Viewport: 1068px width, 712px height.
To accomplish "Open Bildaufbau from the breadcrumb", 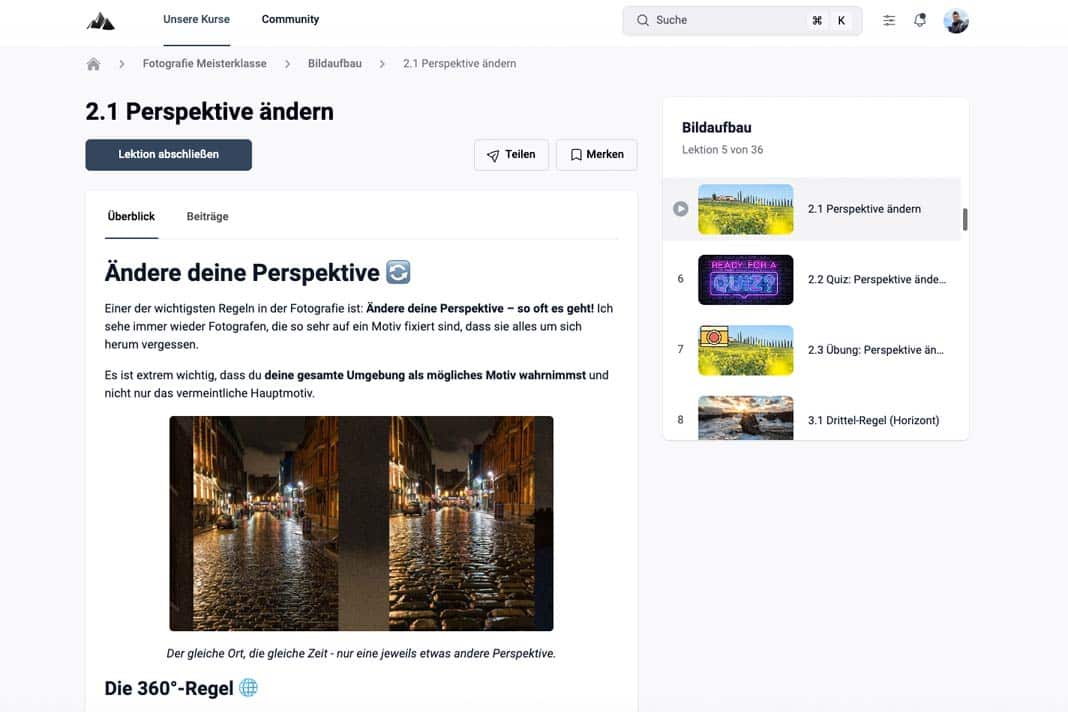I will [x=334, y=63].
